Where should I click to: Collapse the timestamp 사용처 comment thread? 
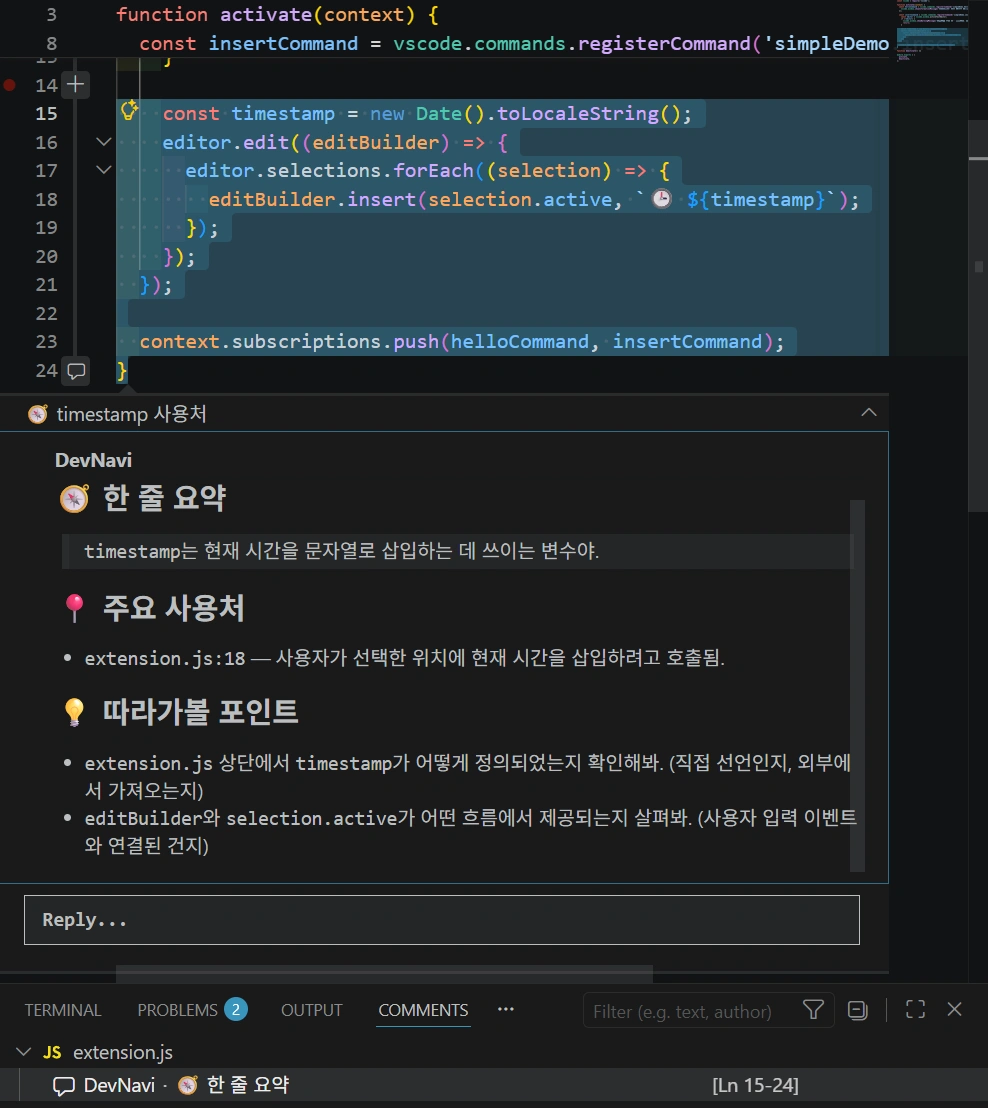(869, 413)
